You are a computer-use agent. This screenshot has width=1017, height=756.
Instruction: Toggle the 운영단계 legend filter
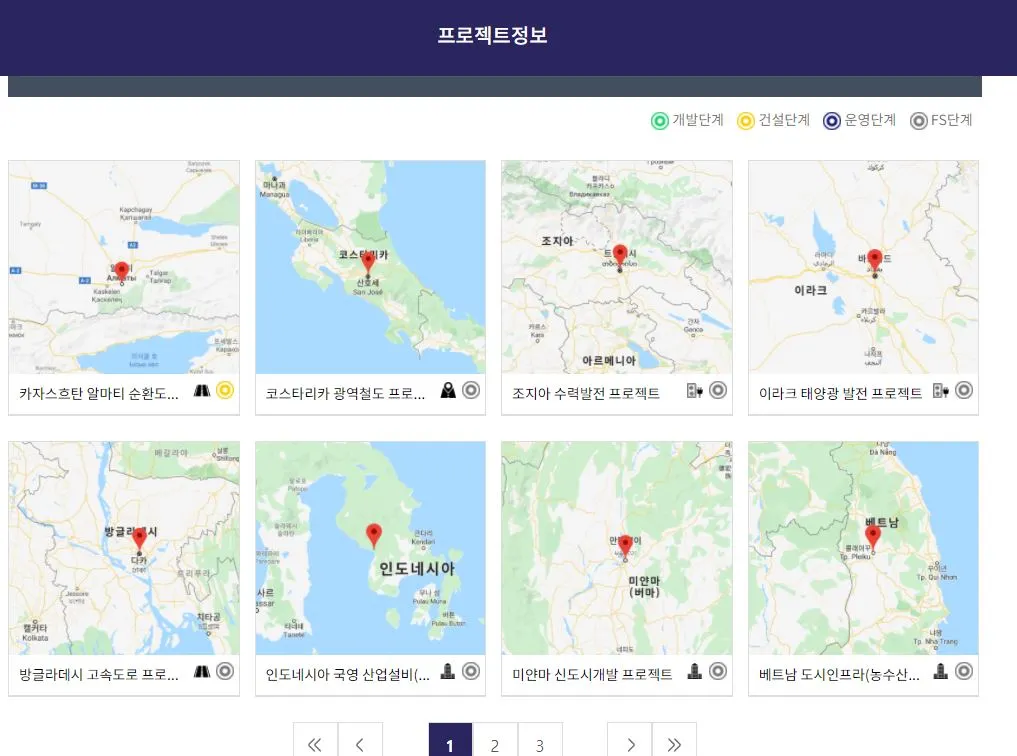[x=831, y=120]
